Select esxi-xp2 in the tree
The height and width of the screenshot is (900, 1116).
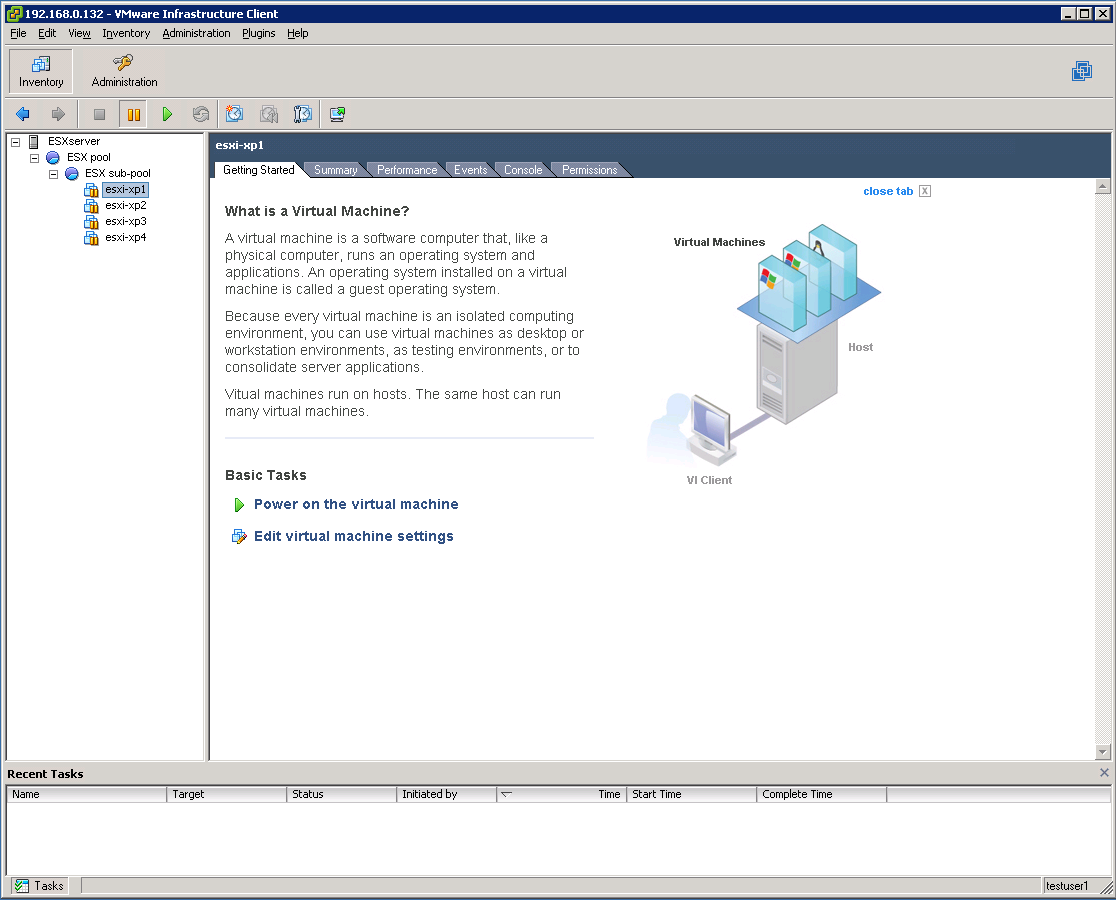pyautogui.click(x=126, y=206)
